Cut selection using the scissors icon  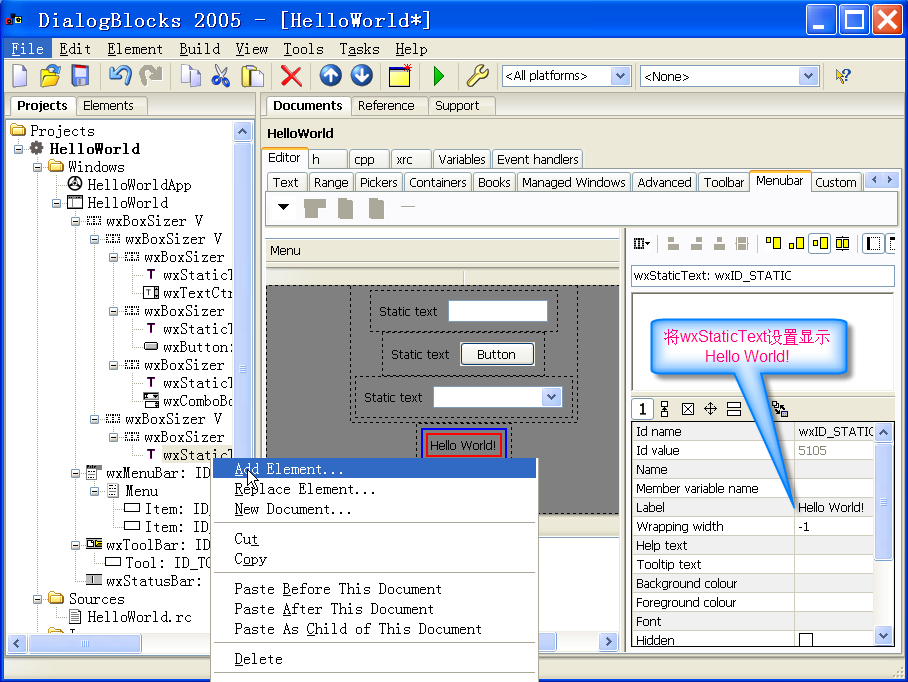pos(220,76)
